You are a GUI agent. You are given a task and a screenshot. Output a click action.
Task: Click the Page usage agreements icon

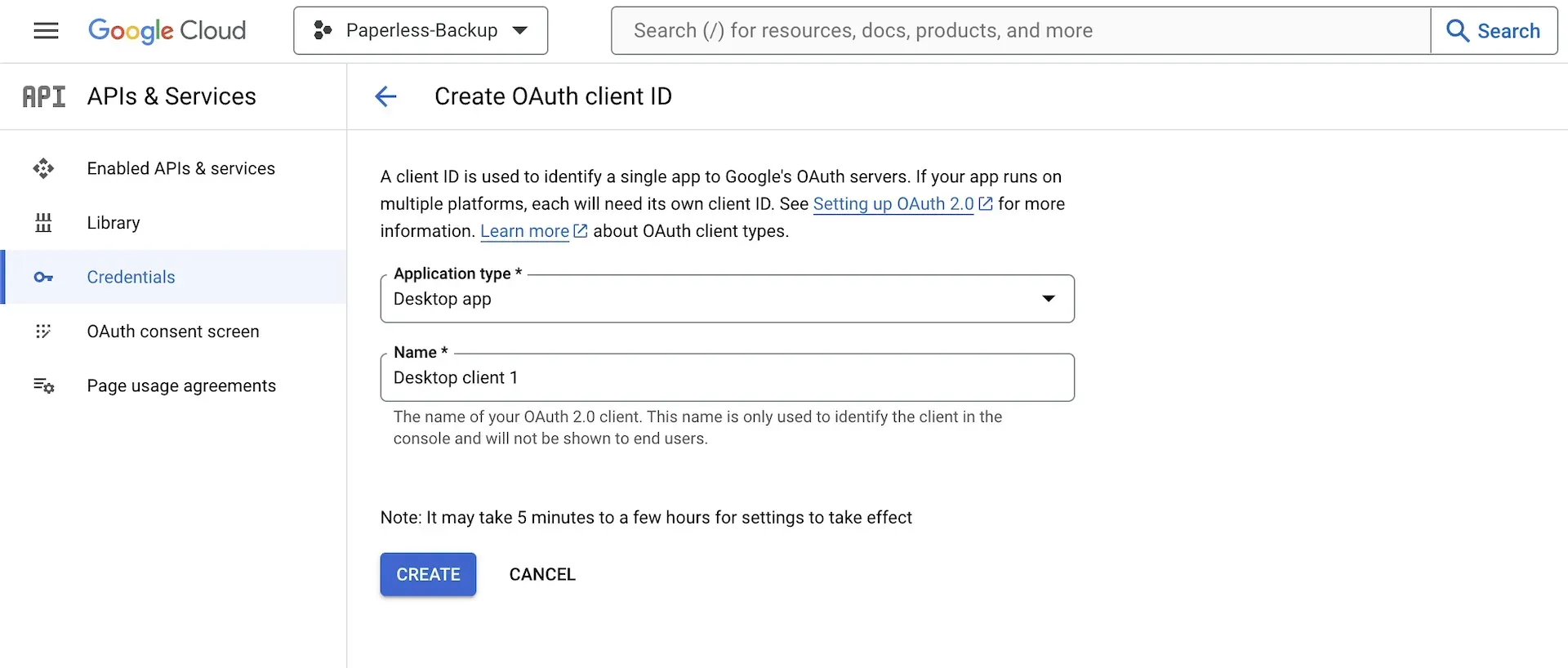tap(43, 385)
